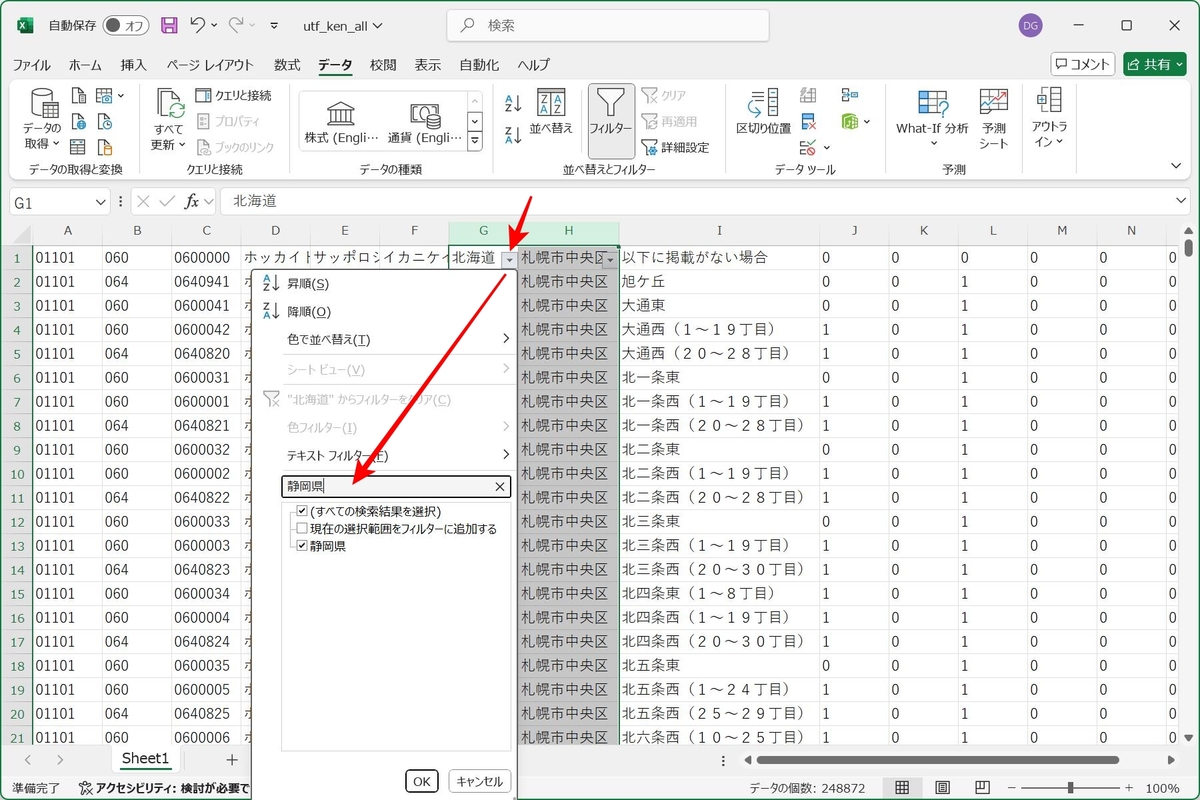Select the Currencies (通貨) data type
Image resolution: width=1200 pixels, height=800 pixels.
pos(424,124)
